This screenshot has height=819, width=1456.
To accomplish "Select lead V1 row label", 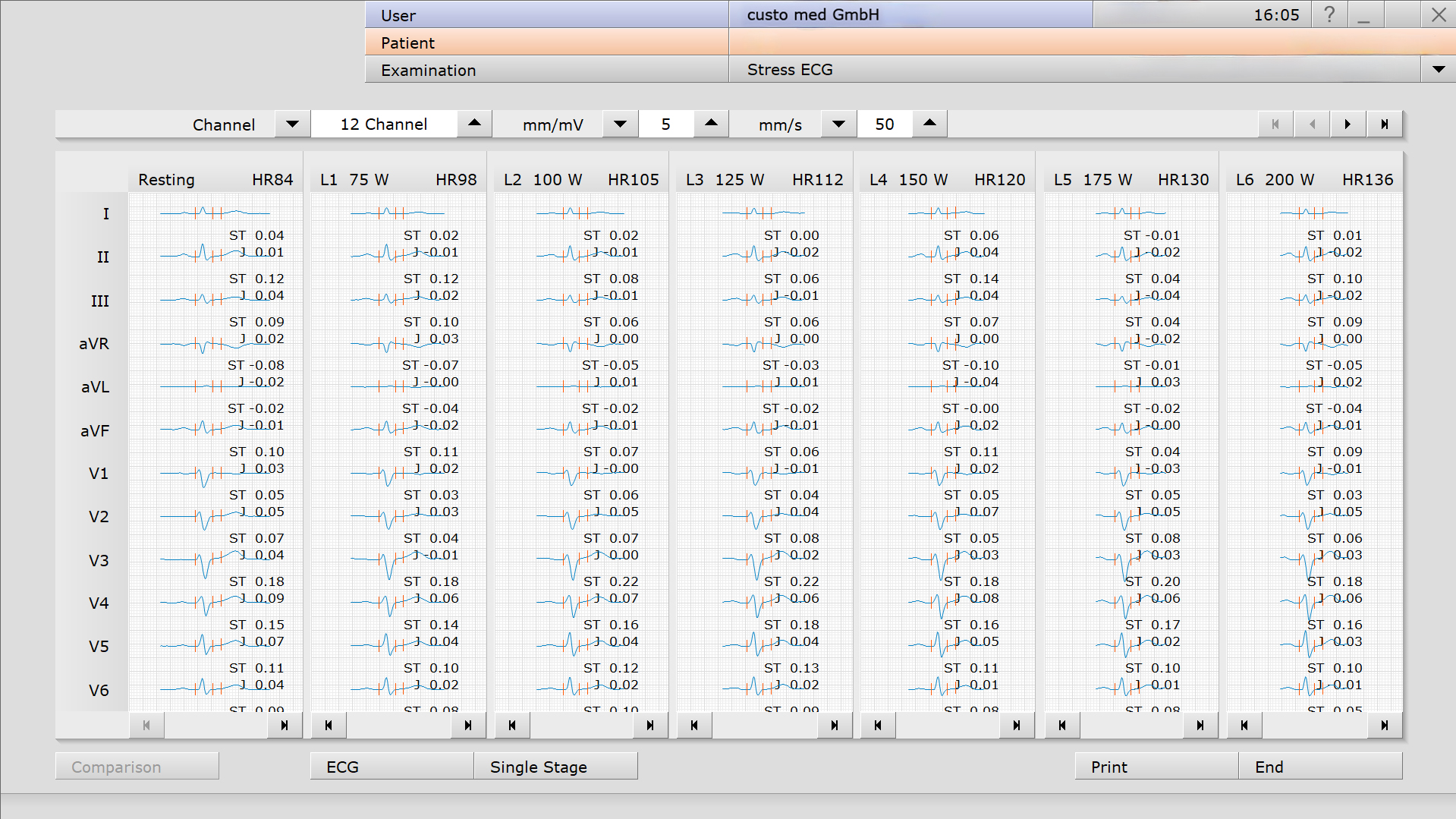I will tap(99, 473).
